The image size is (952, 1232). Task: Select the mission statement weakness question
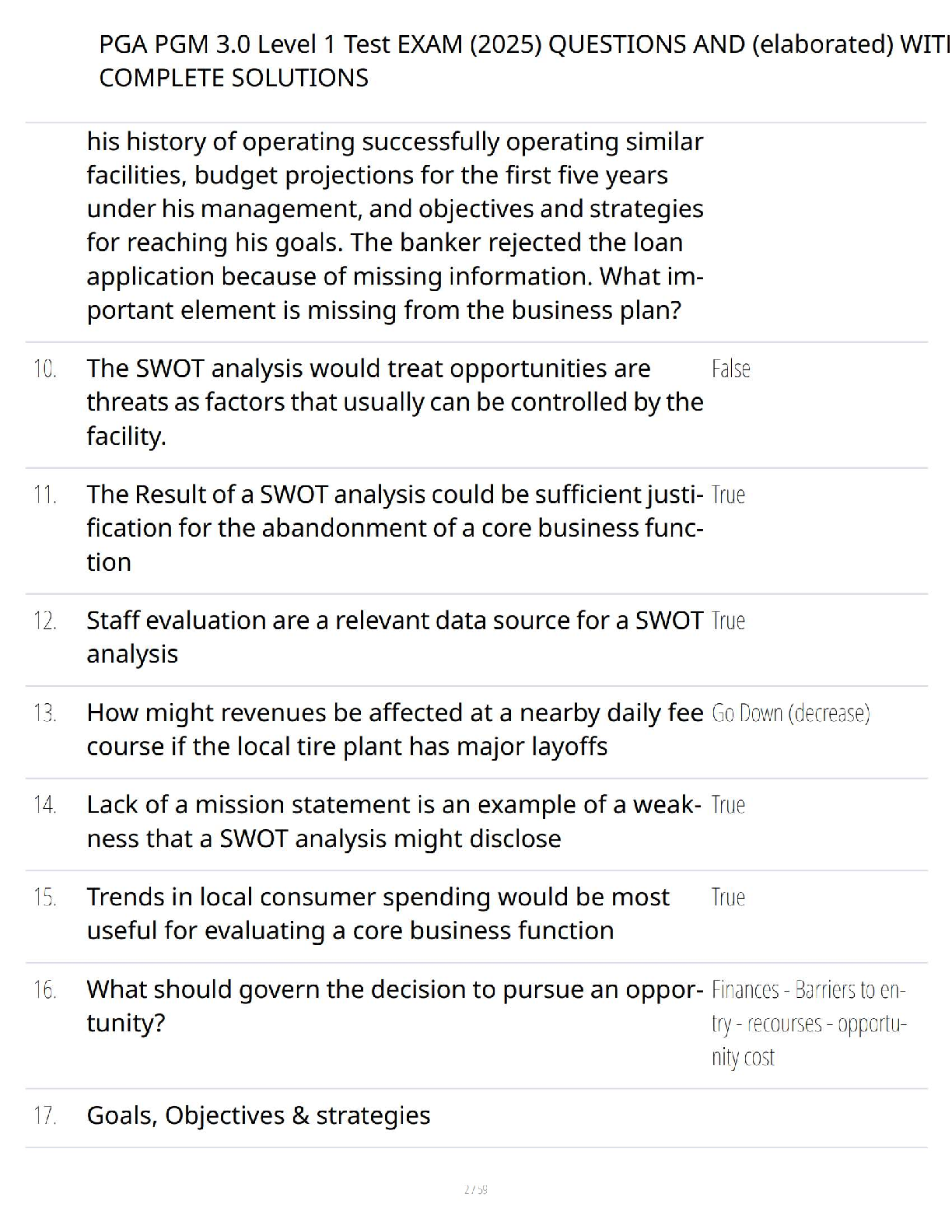coord(394,821)
